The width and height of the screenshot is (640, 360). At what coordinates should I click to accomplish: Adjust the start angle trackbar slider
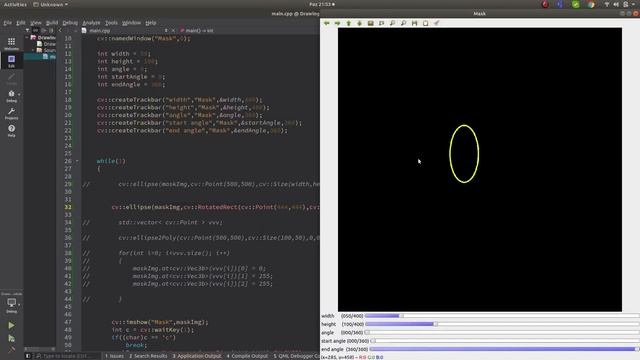pyautogui.click(x=504, y=341)
